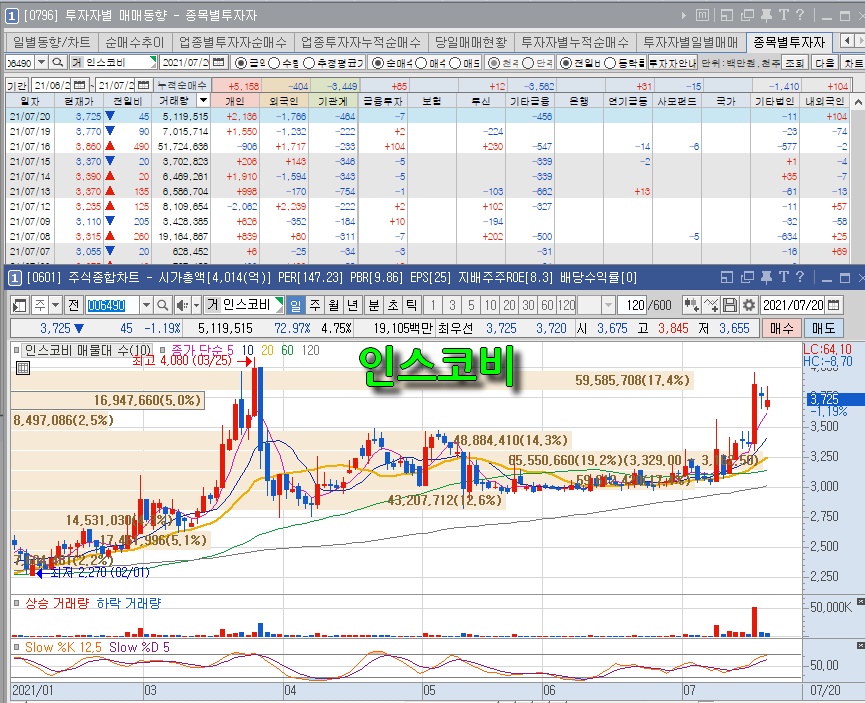Click the Slow %K indicator color square
The image size is (865, 703).
(x=16, y=647)
